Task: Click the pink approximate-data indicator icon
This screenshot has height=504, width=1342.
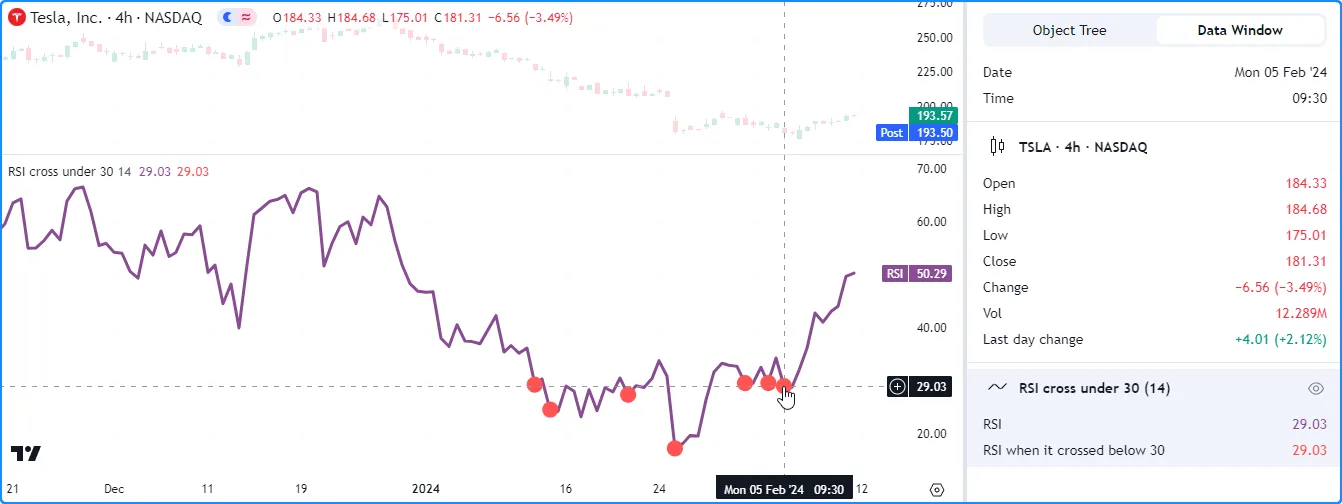Action: pos(244,17)
